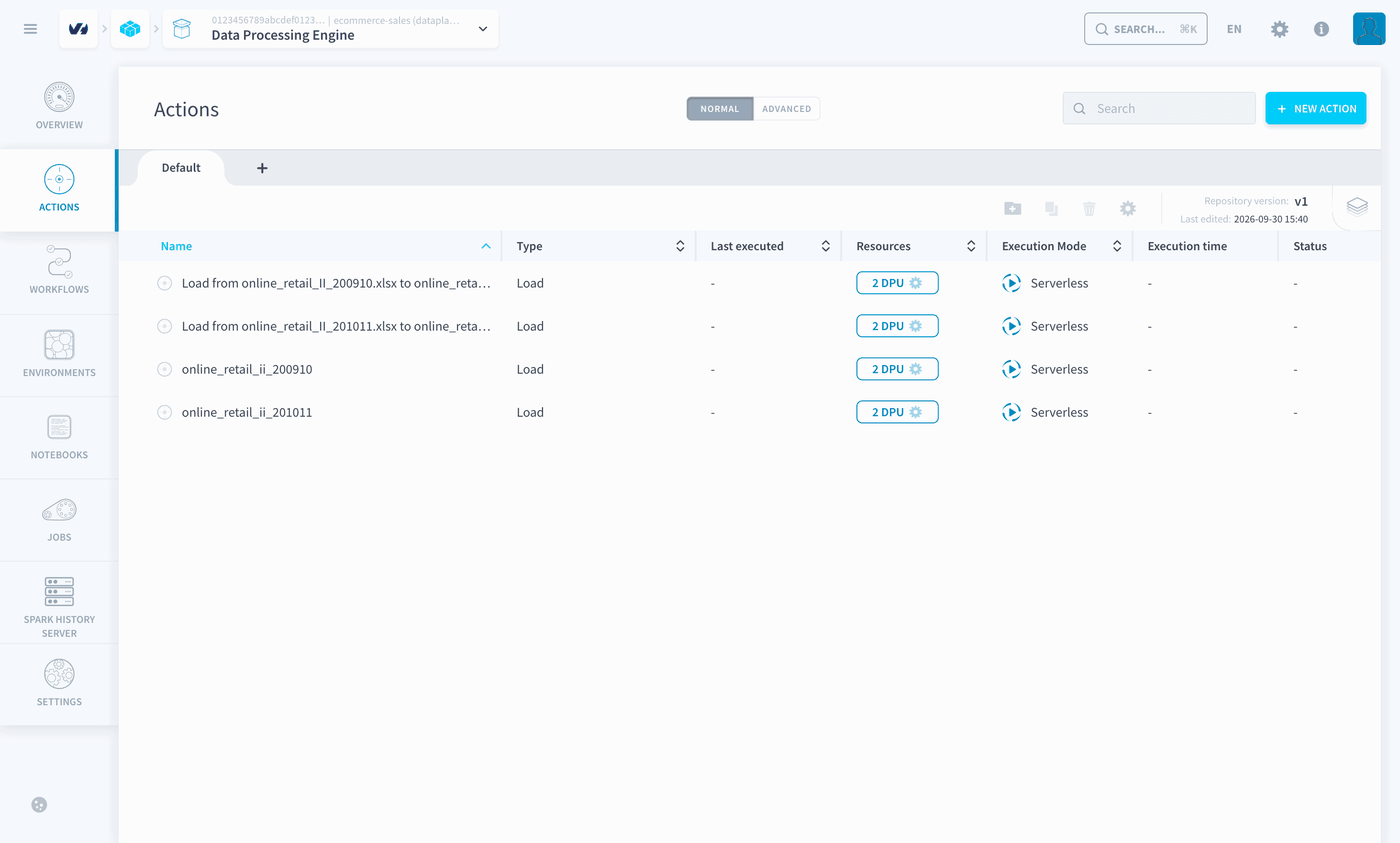The width and height of the screenshot is (1400, 843).
Task: Select the Default tab
Action: [x=181, y=168]
